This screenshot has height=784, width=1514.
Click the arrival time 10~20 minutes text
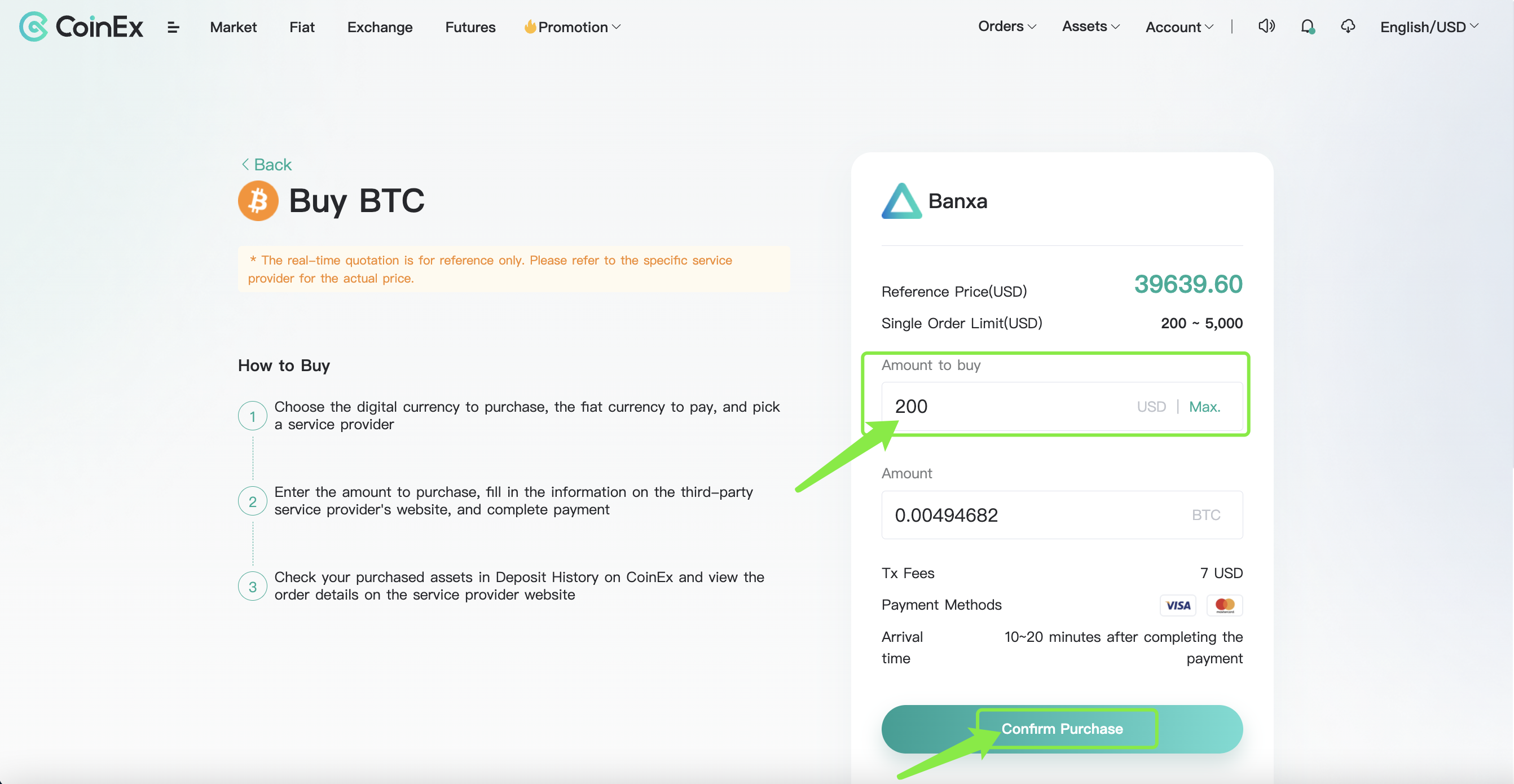tap(1123, 648)
